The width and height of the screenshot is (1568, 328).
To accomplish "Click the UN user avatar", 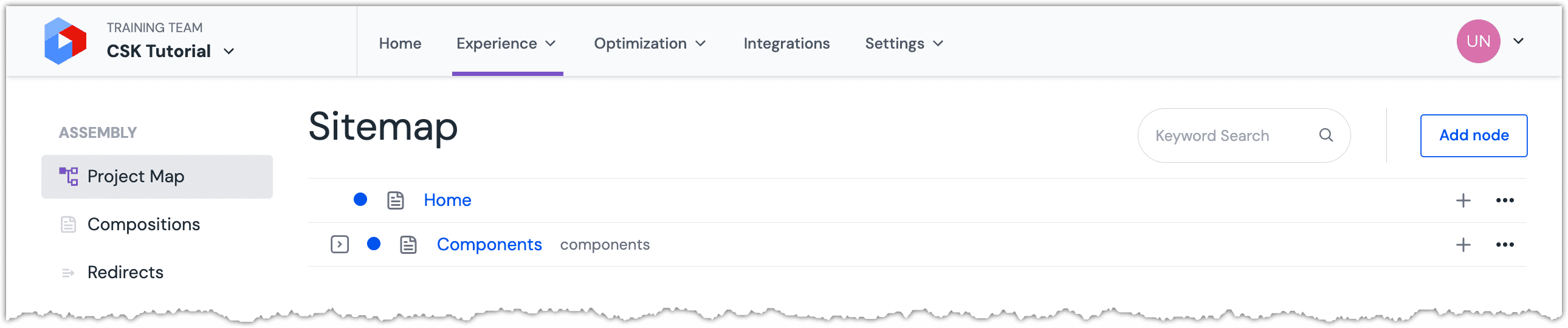I will tap(1477, 41).
